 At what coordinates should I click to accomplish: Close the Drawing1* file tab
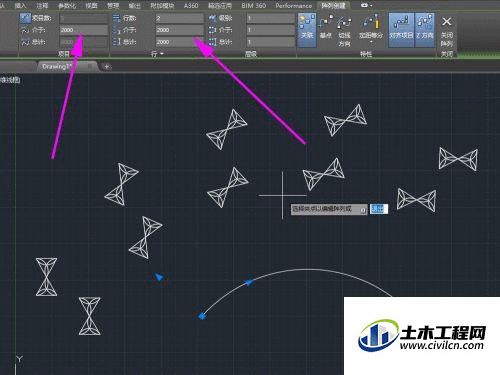coord(90,66)
